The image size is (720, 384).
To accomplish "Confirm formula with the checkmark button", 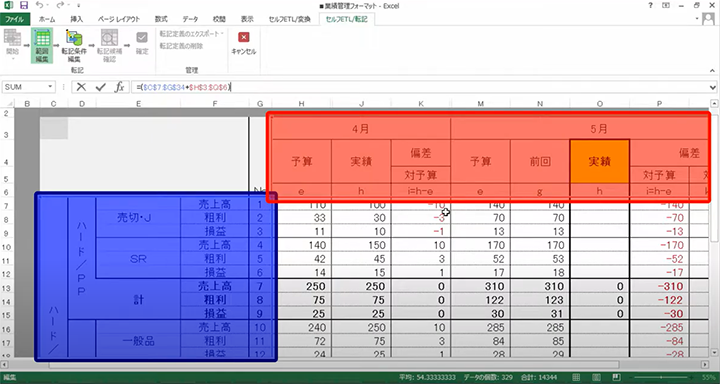I will point(101,87).
